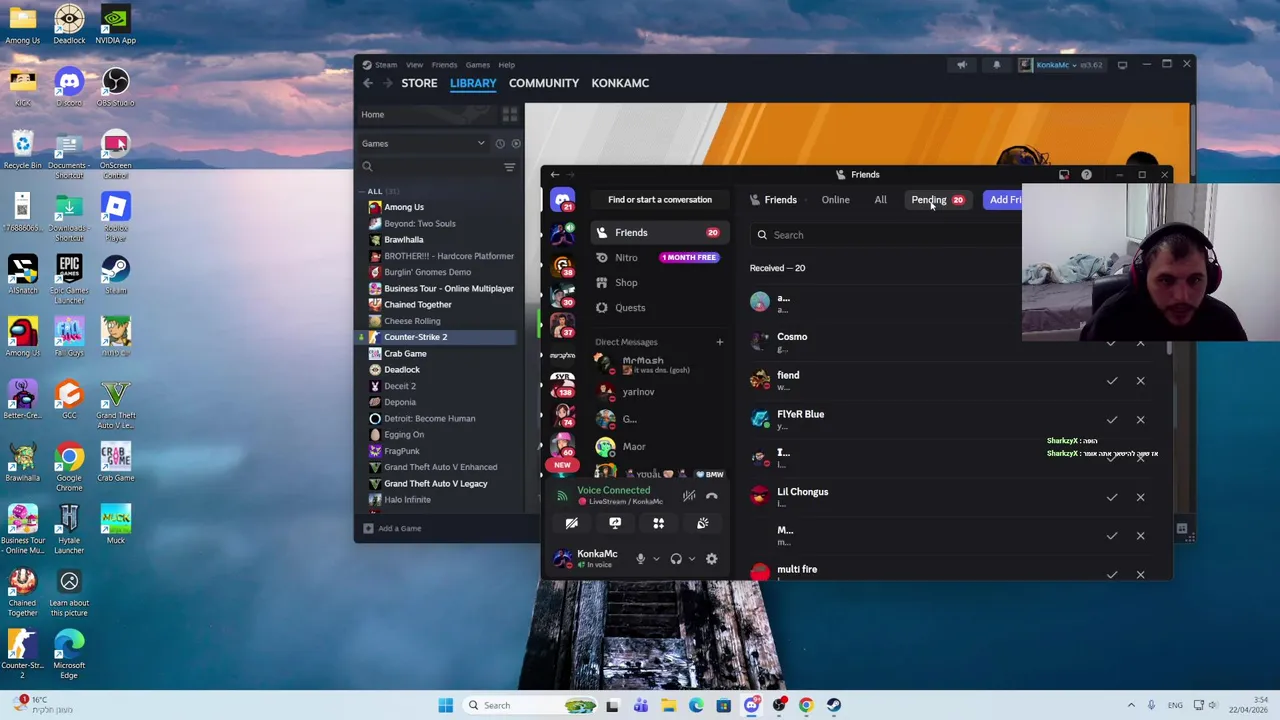Screen dimensions: 1280x720
Task: Open OBS Studio desktop shortcut
Action: [x=115, y=86]
